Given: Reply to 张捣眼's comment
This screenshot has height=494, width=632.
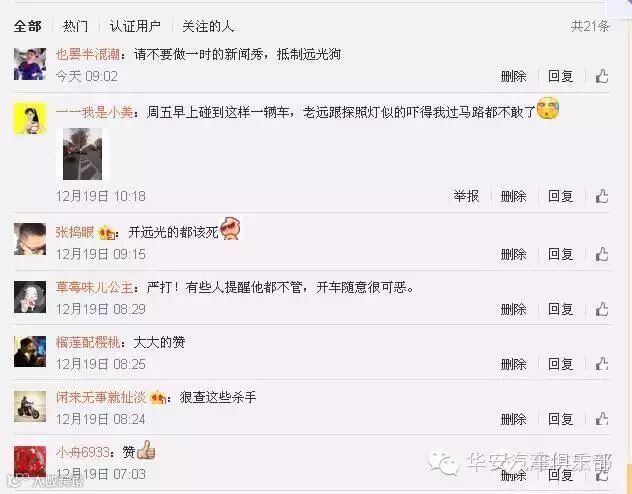Looking at the screenshot, I should coord(560,254).
